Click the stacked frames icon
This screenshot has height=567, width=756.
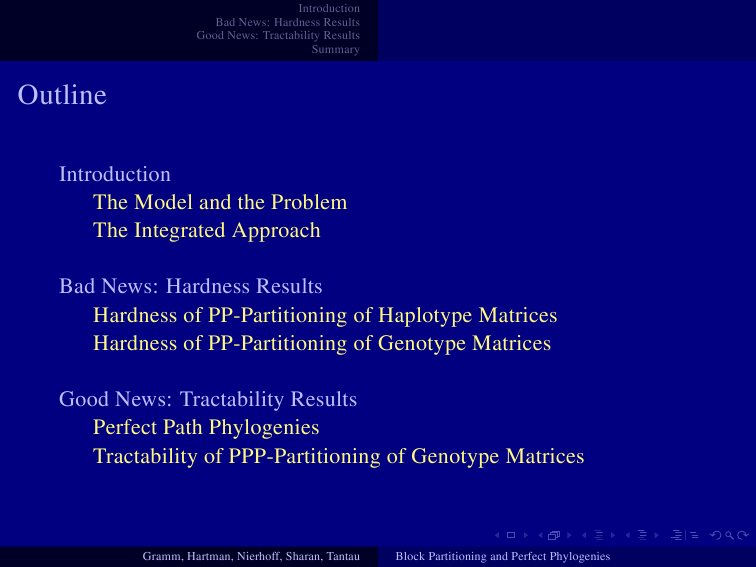tap(554, 535)
